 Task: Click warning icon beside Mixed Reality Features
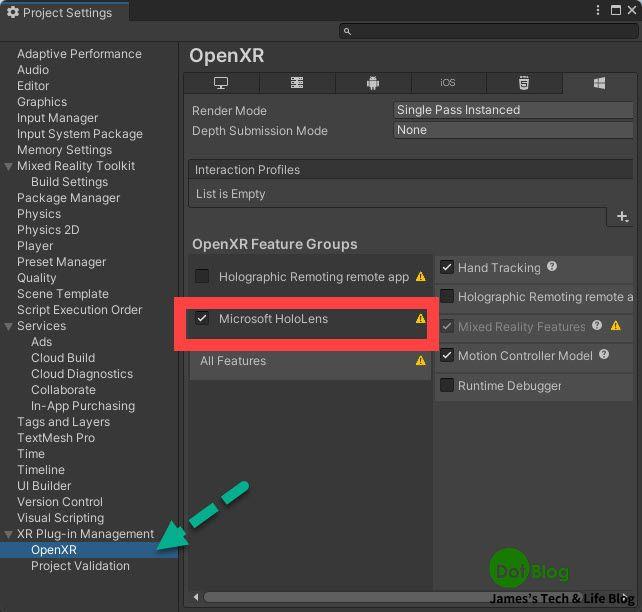pyautogui.click(x=615, y=326)
